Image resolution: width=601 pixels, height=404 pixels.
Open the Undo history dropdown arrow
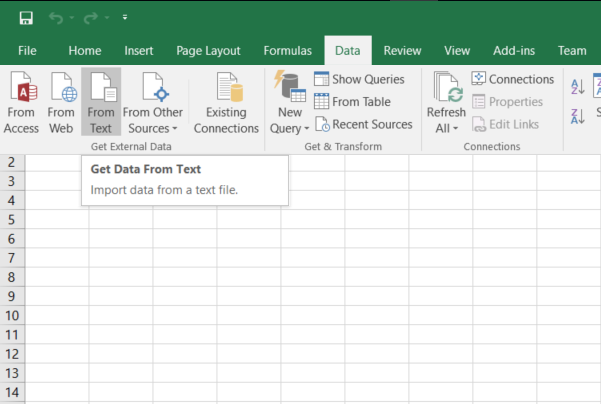(72, 18)
